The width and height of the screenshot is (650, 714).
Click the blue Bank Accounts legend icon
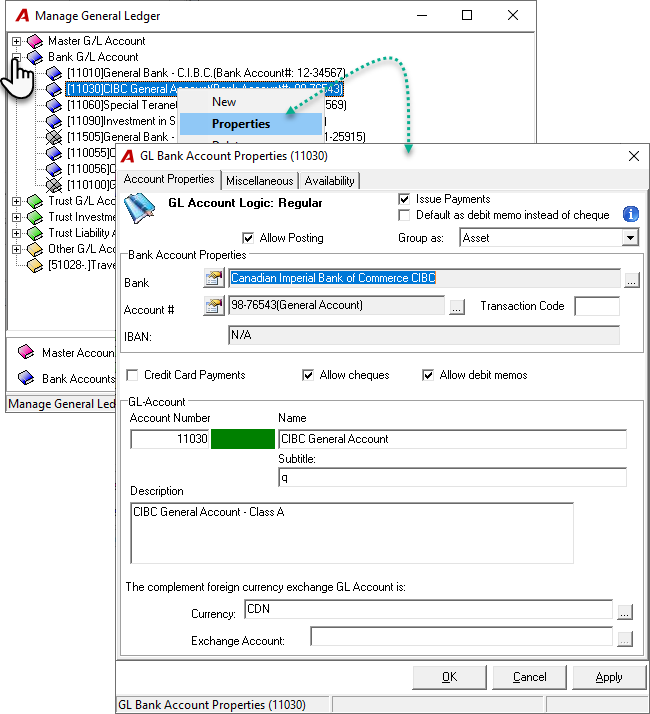[26, 378]
